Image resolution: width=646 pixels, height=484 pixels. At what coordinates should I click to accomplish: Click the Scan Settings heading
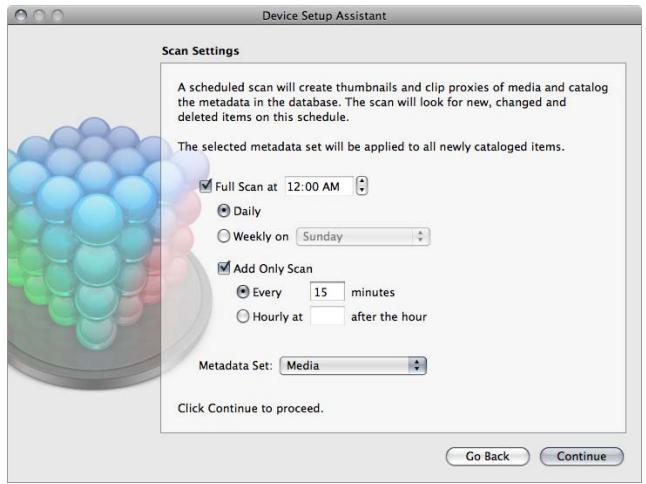200,51
